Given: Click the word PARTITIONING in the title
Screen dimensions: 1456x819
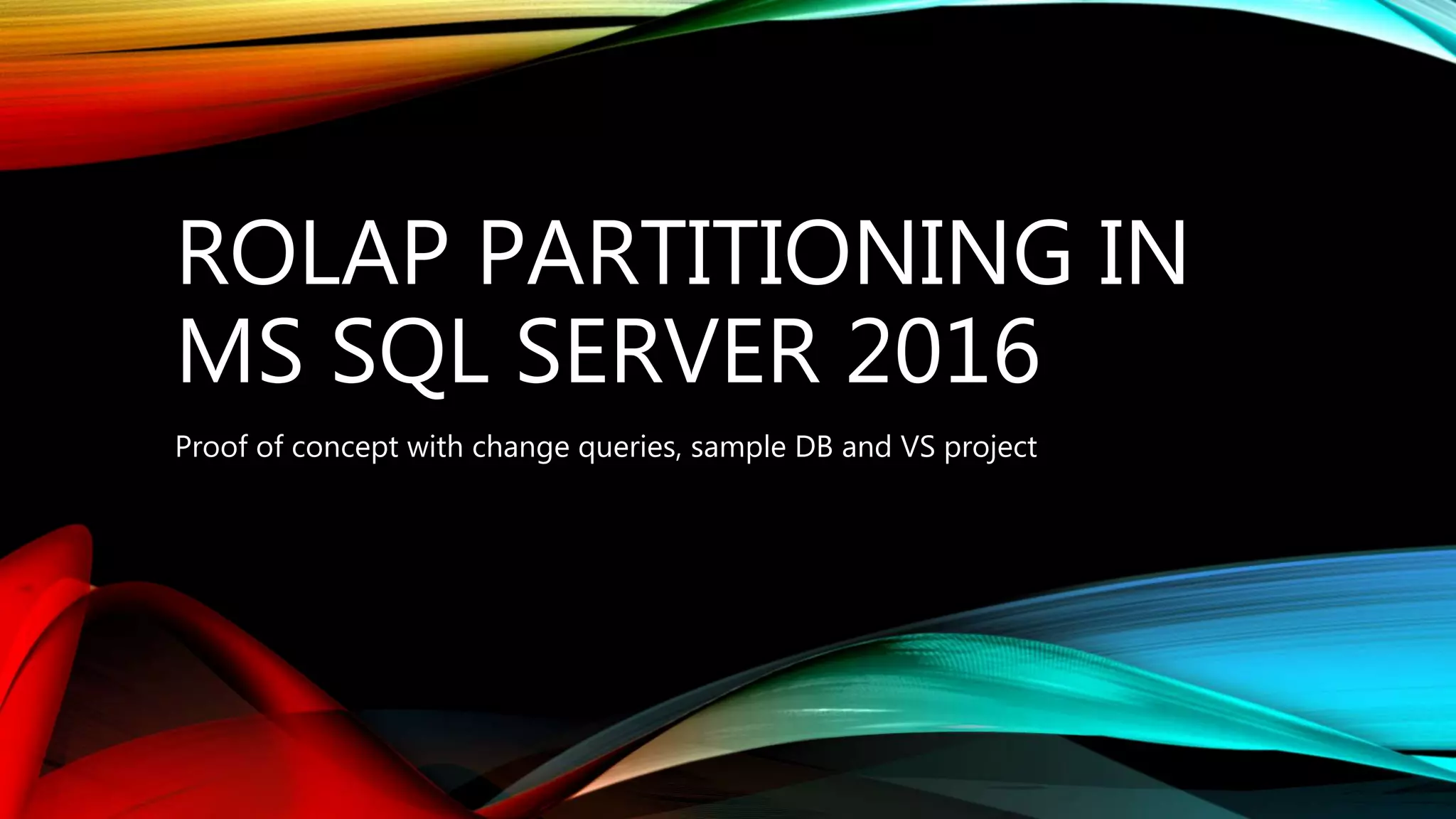Looking at the screenshot, I should pyautogui.click(x=775, y=254).
